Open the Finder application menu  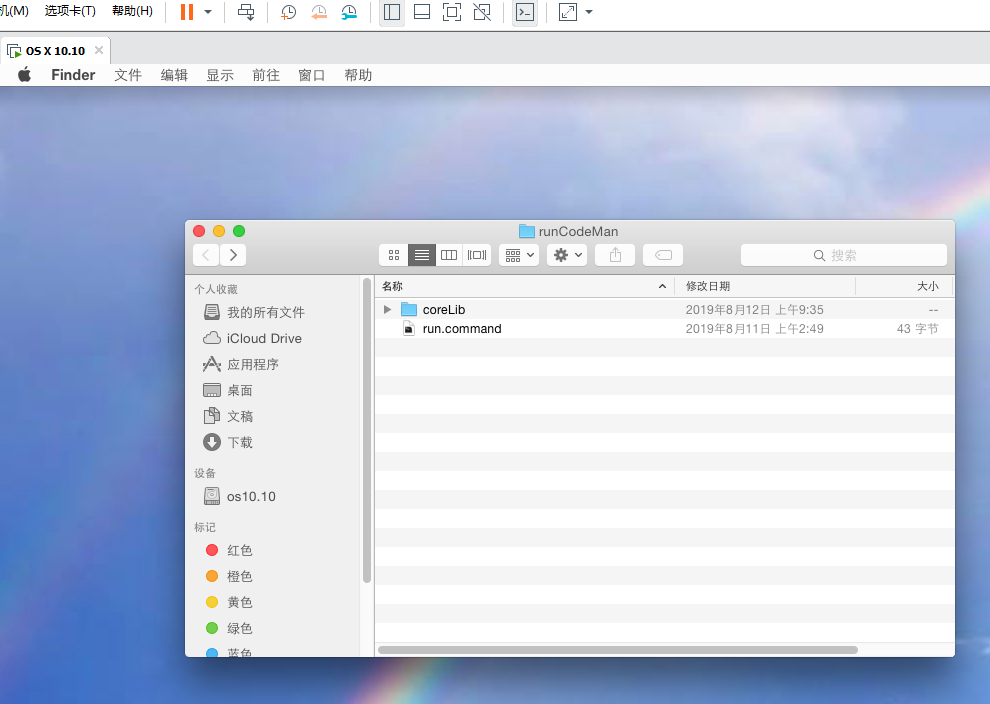[x=73, y=75]
